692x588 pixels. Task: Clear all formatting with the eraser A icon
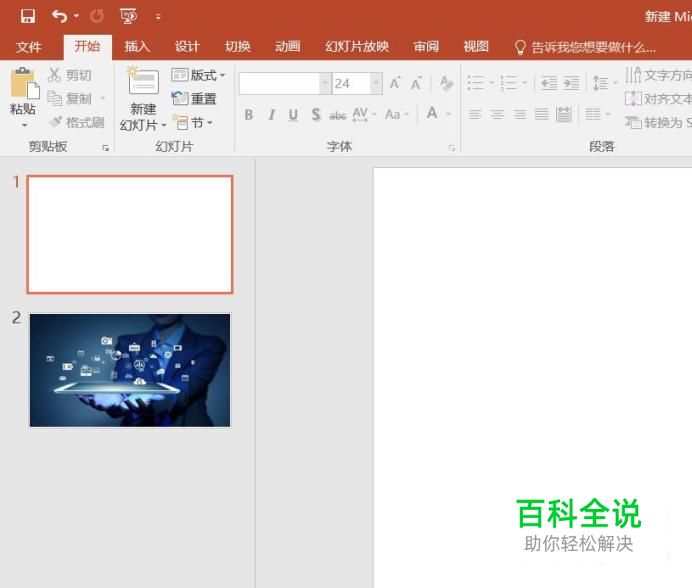click(x=447, y=83)
